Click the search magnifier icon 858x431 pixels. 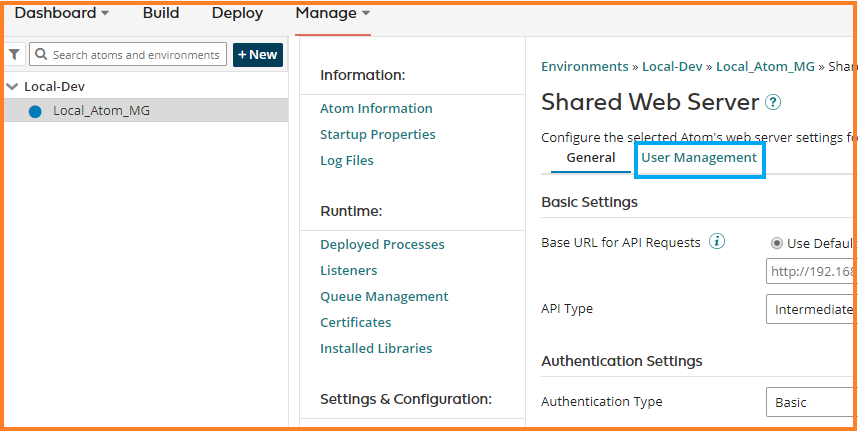(41, 55)
